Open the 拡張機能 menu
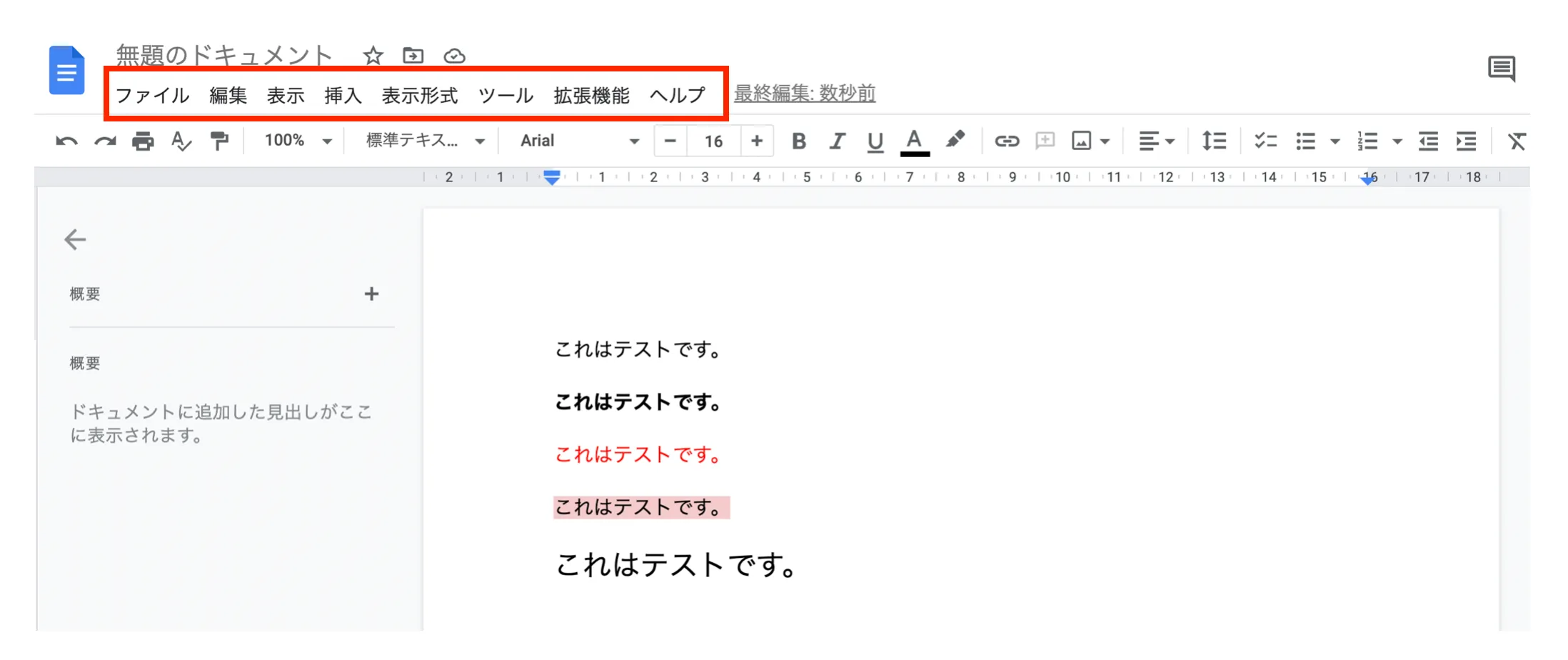This screenshot has height=660, width=1568. pos(591,95)
